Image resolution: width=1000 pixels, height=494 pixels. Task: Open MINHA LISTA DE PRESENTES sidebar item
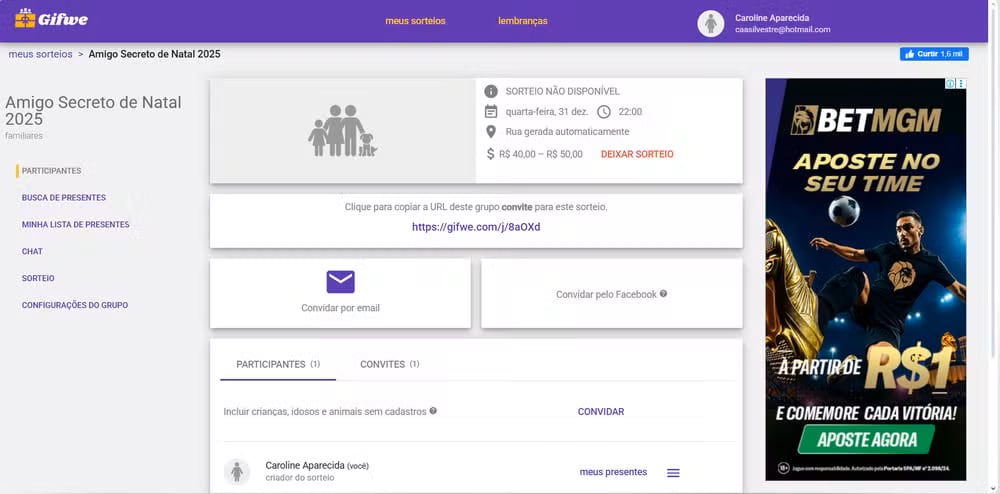pyautogui.click(x=75, y=224)
